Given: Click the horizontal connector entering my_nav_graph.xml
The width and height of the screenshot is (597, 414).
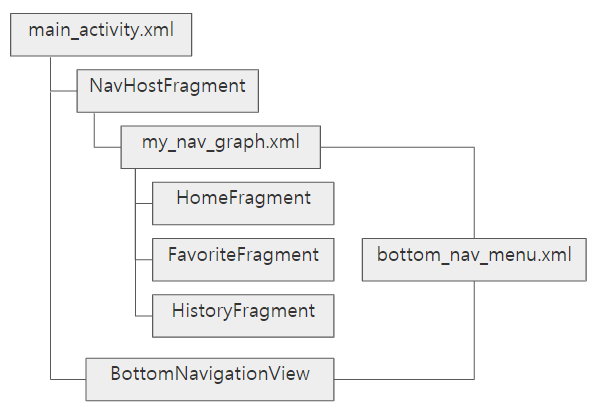Looking at the screenshot, I should (x=108, y=147).
